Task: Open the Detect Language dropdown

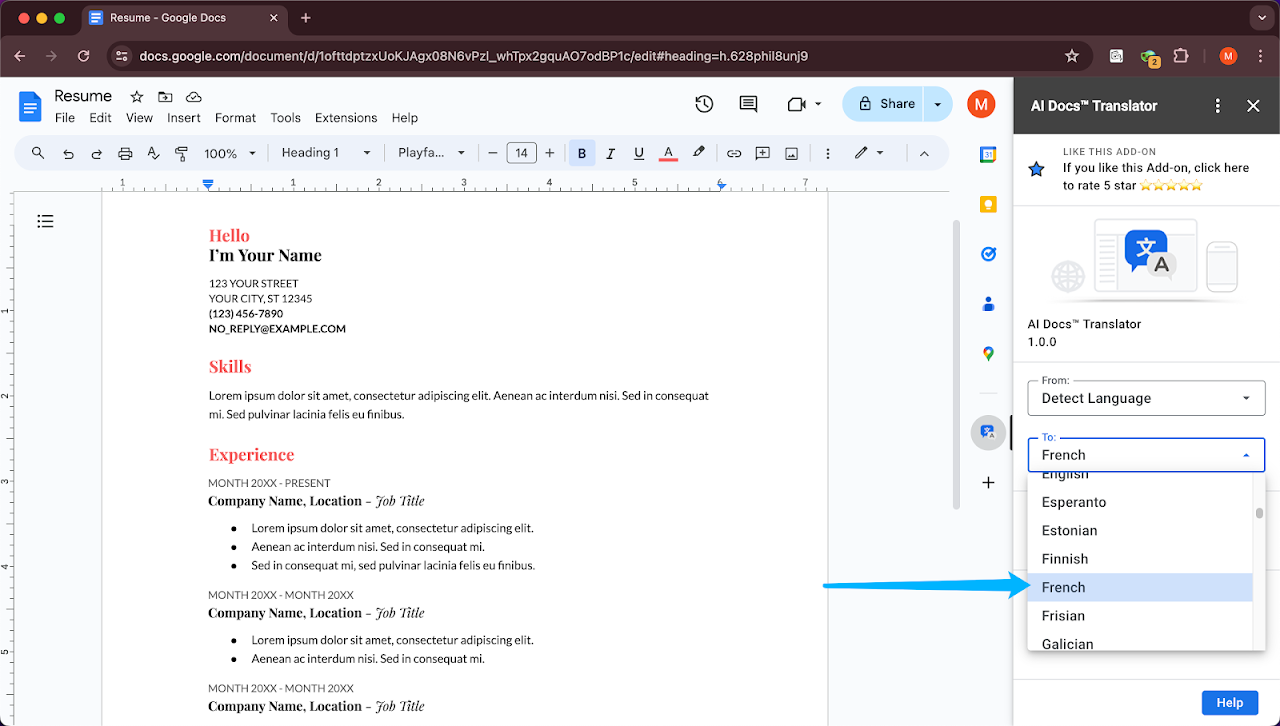Action: pos(1146,397)
